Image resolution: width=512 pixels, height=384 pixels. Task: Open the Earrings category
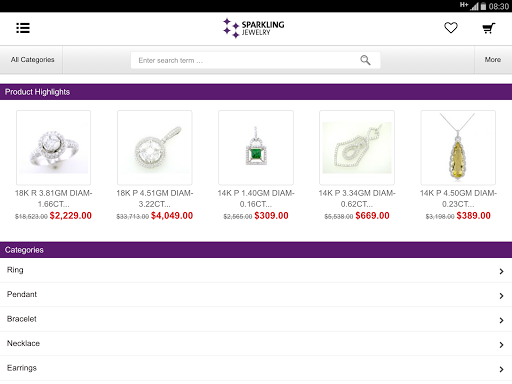coord(256,368)
